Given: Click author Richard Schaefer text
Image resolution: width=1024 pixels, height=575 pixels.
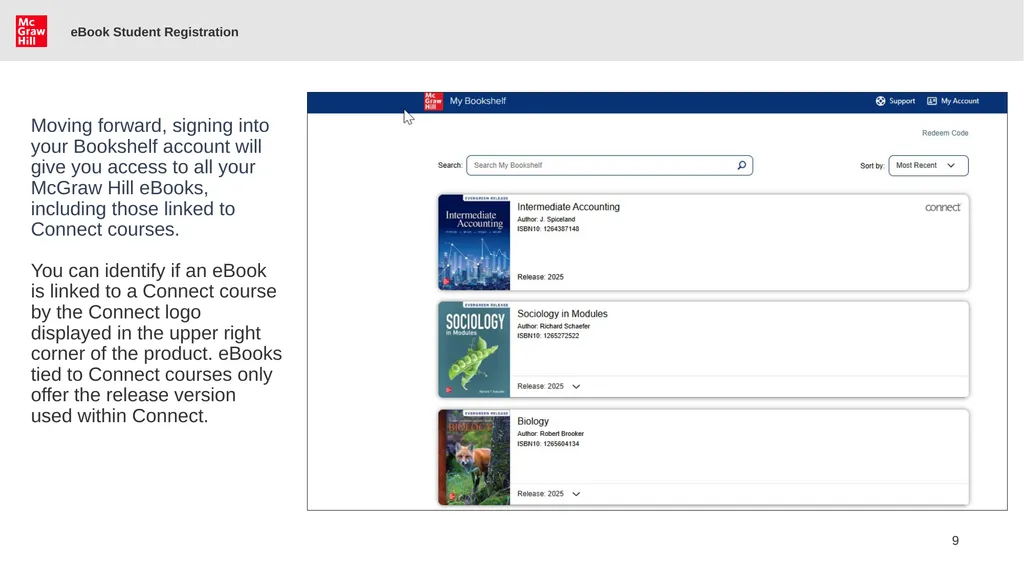Looking at the screenshot, I should coord(553,326).
